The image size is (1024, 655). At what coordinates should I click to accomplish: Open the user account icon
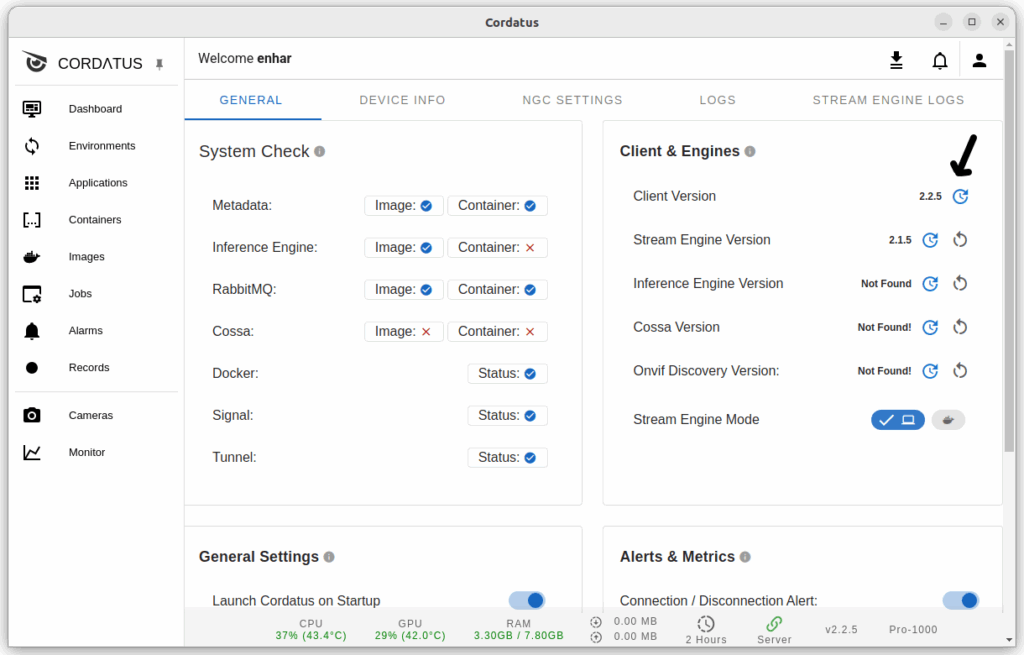coord(979,61)
